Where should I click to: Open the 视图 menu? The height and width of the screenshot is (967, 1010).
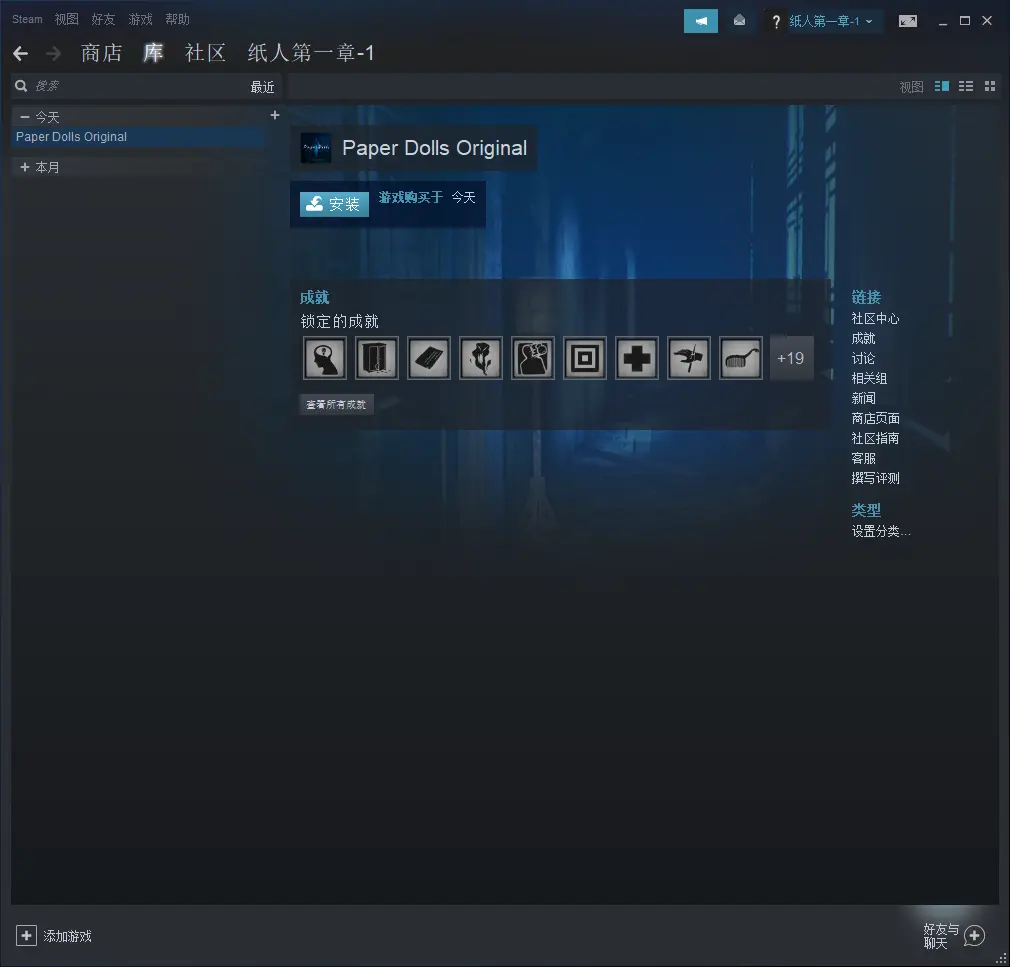(x=66, y=19)
